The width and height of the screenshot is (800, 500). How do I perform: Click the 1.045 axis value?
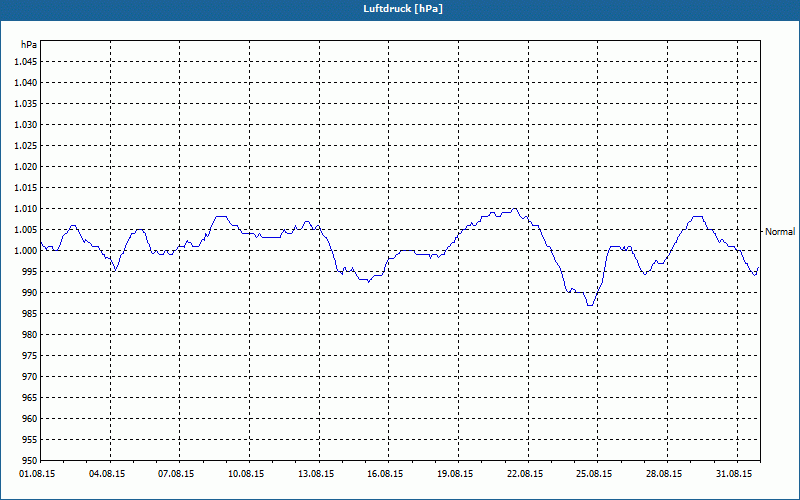click(26, 62)
